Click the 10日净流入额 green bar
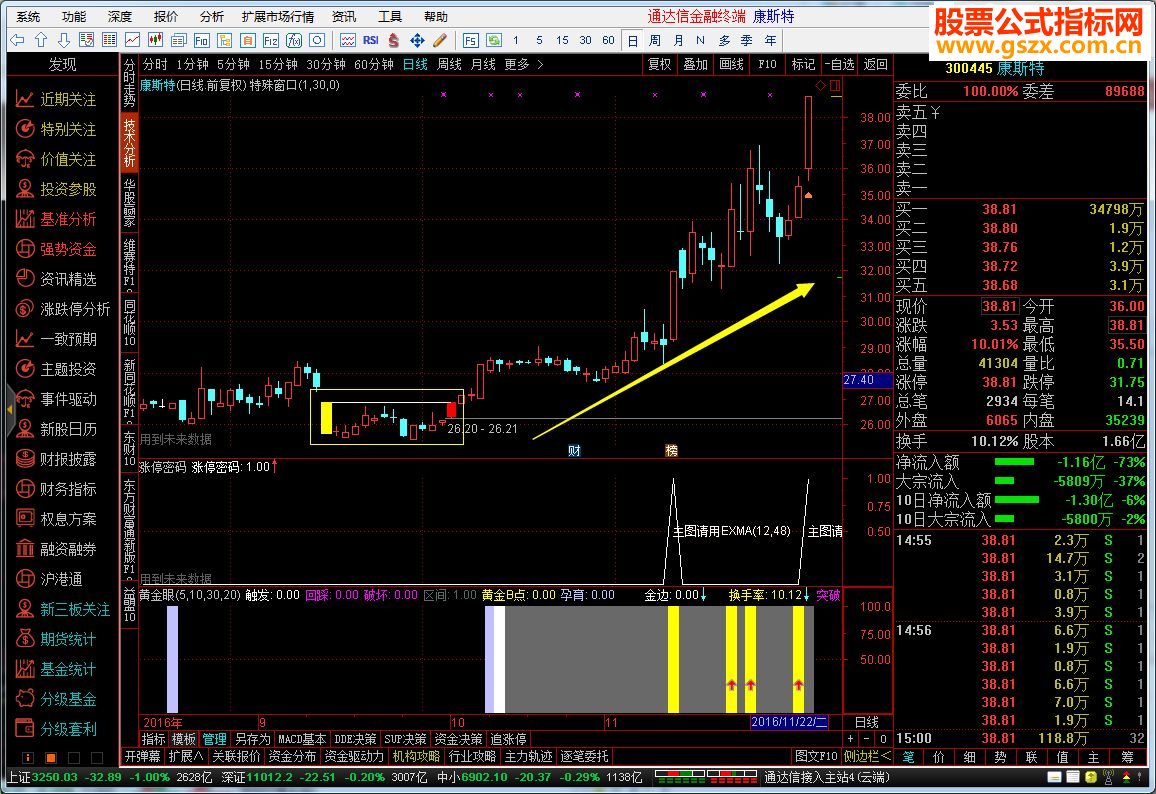 click(x=1017, y=500)
